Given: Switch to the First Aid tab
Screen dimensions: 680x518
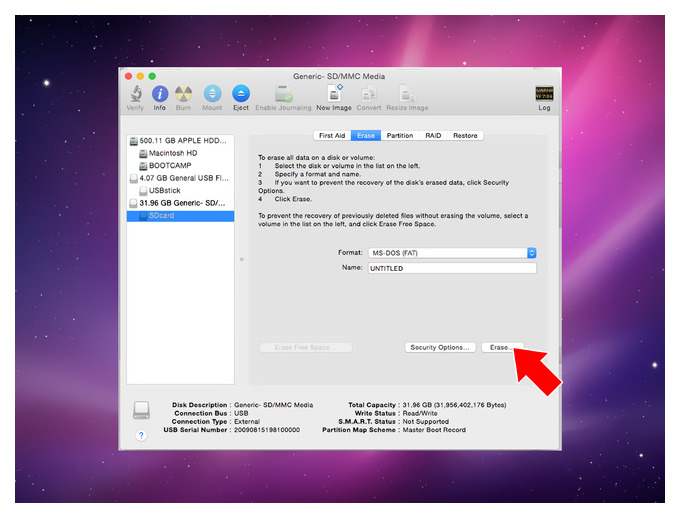Looking at the screenshot, I should click(x=332, y=136).
